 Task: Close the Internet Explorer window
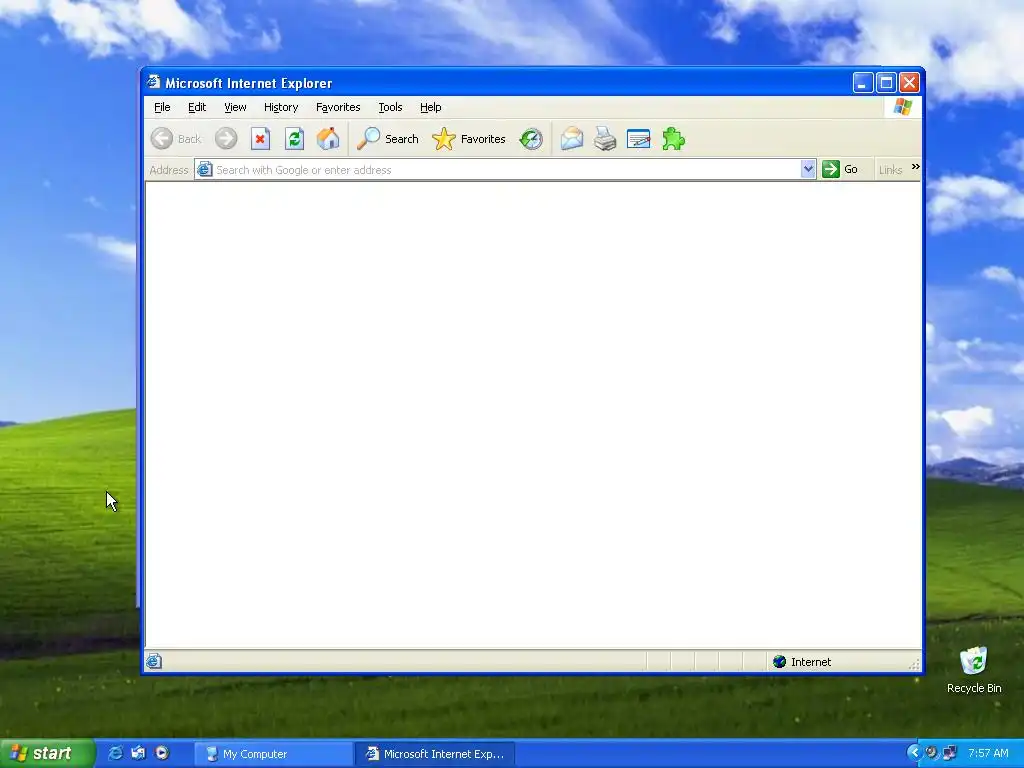point(909,82)
